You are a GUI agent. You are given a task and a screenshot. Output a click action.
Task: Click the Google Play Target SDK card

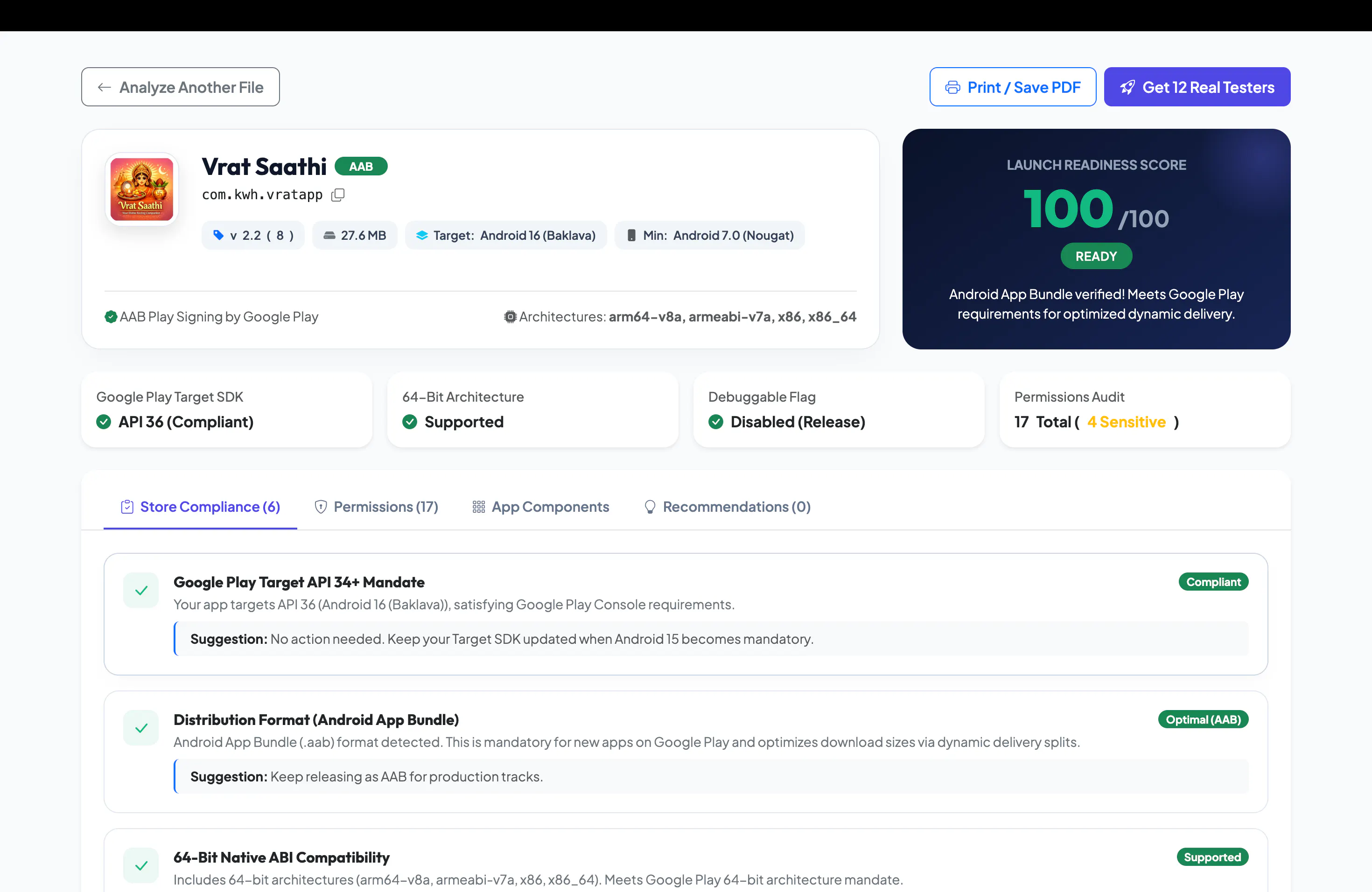(x=226, y=410)
